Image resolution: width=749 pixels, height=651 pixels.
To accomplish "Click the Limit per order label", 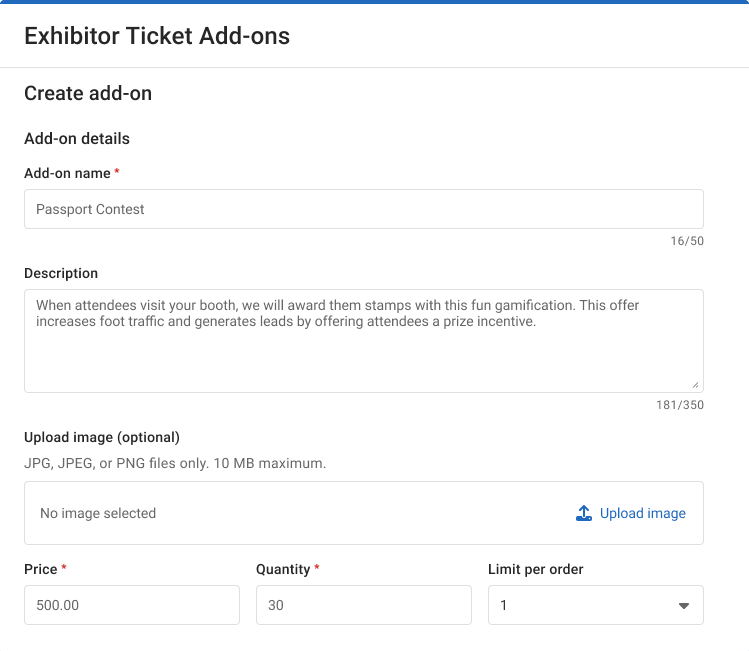I will (535, 569).
